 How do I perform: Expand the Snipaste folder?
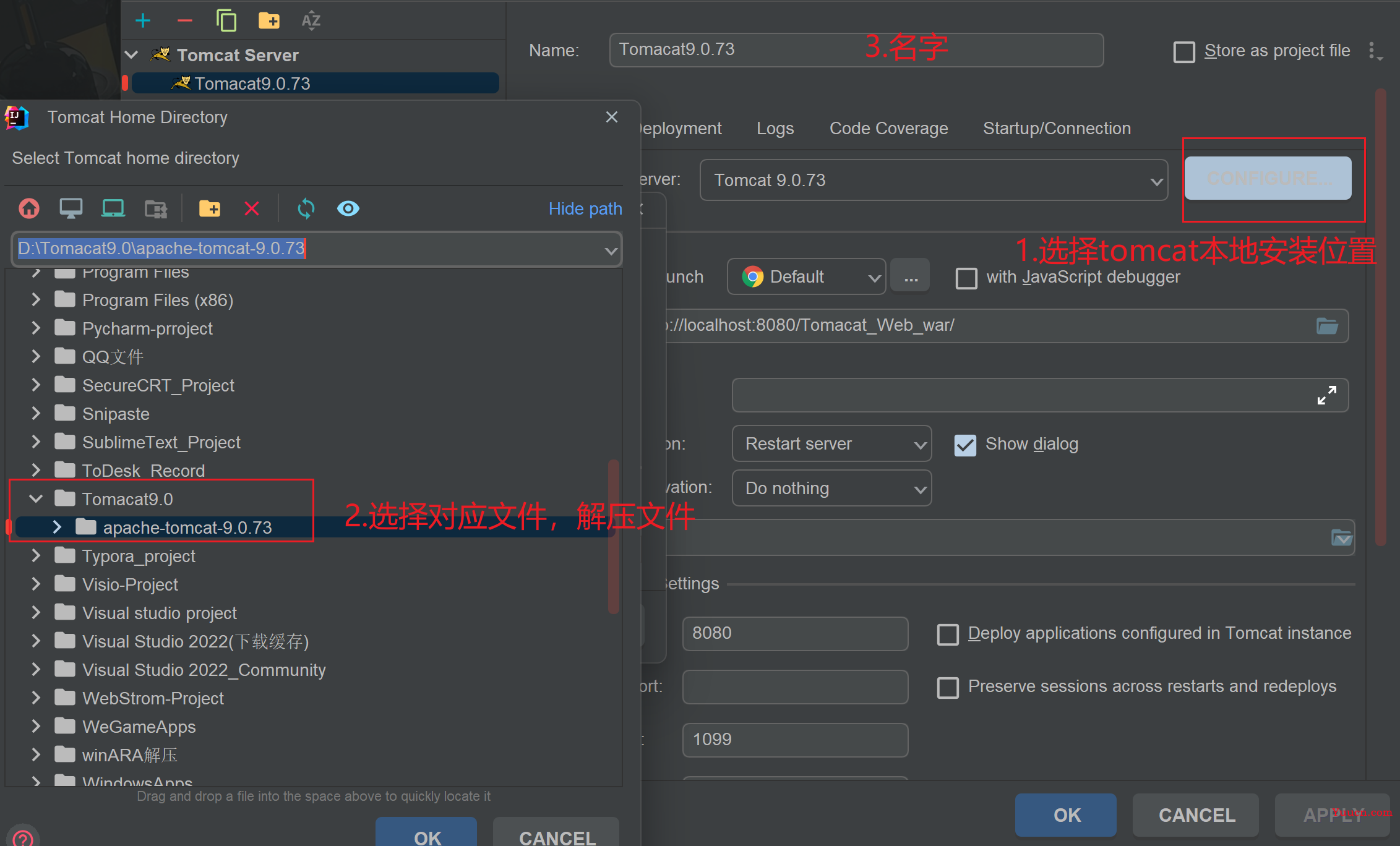click(x=36, y=413)
